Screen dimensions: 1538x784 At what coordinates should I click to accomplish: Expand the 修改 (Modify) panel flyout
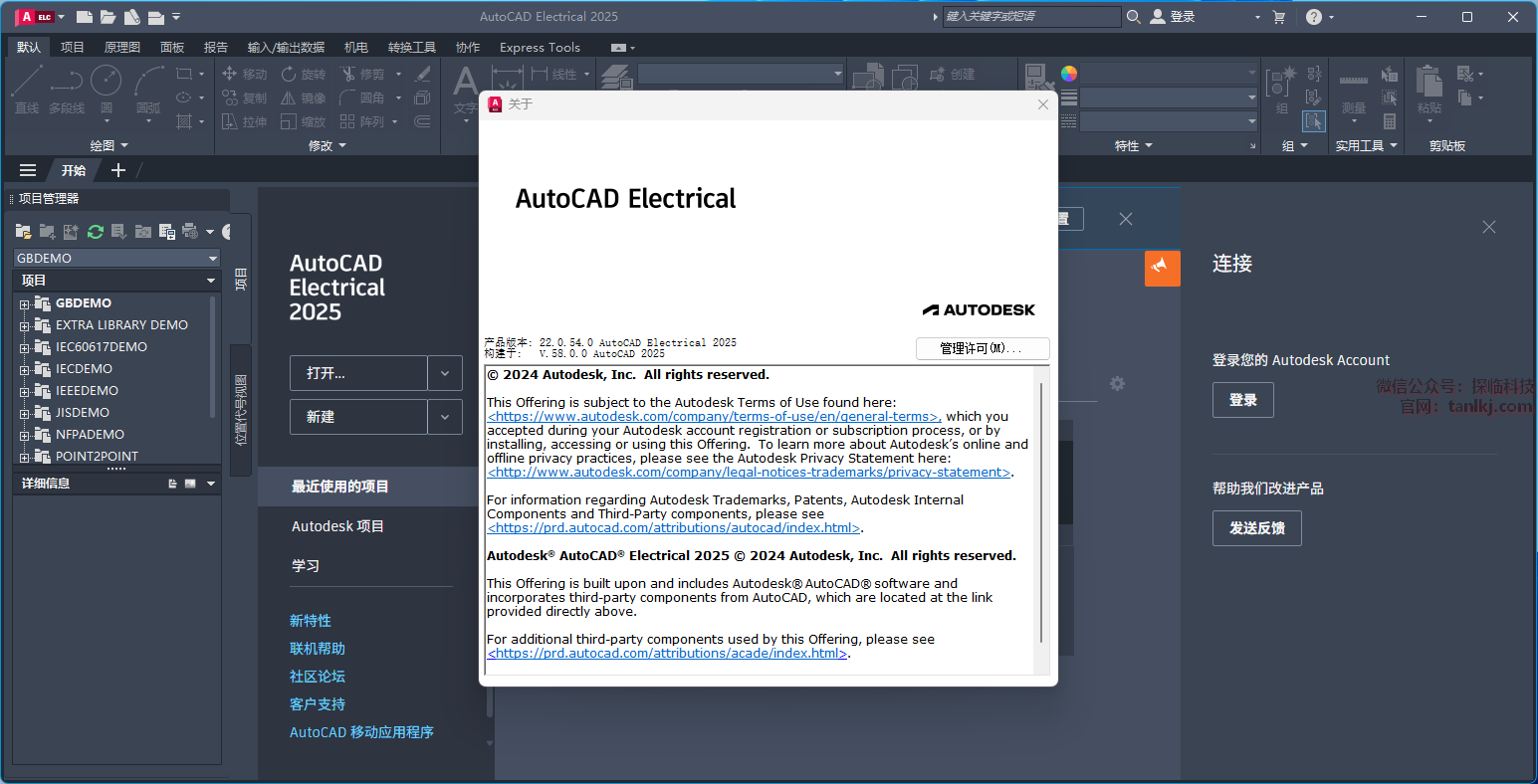tap(328, 145)
